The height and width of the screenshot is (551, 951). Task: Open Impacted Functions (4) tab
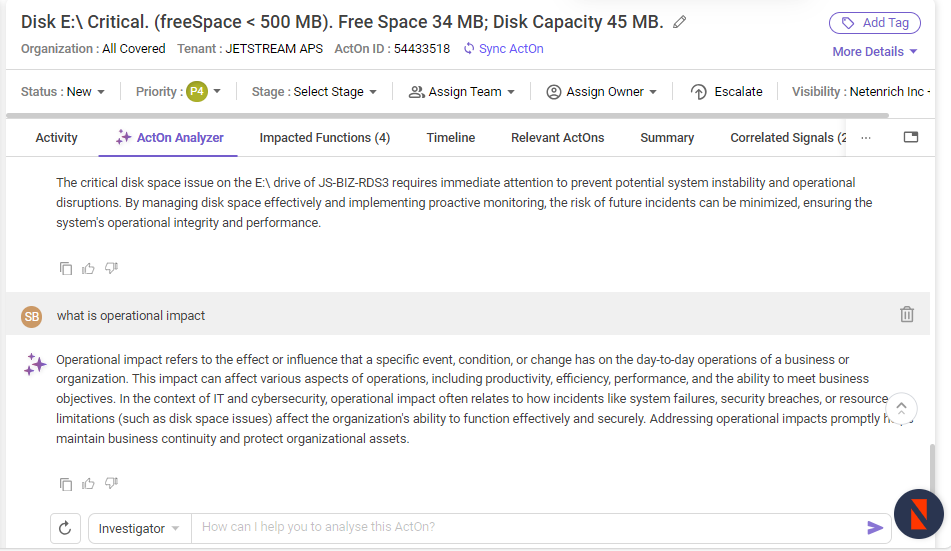click(324, 138)
